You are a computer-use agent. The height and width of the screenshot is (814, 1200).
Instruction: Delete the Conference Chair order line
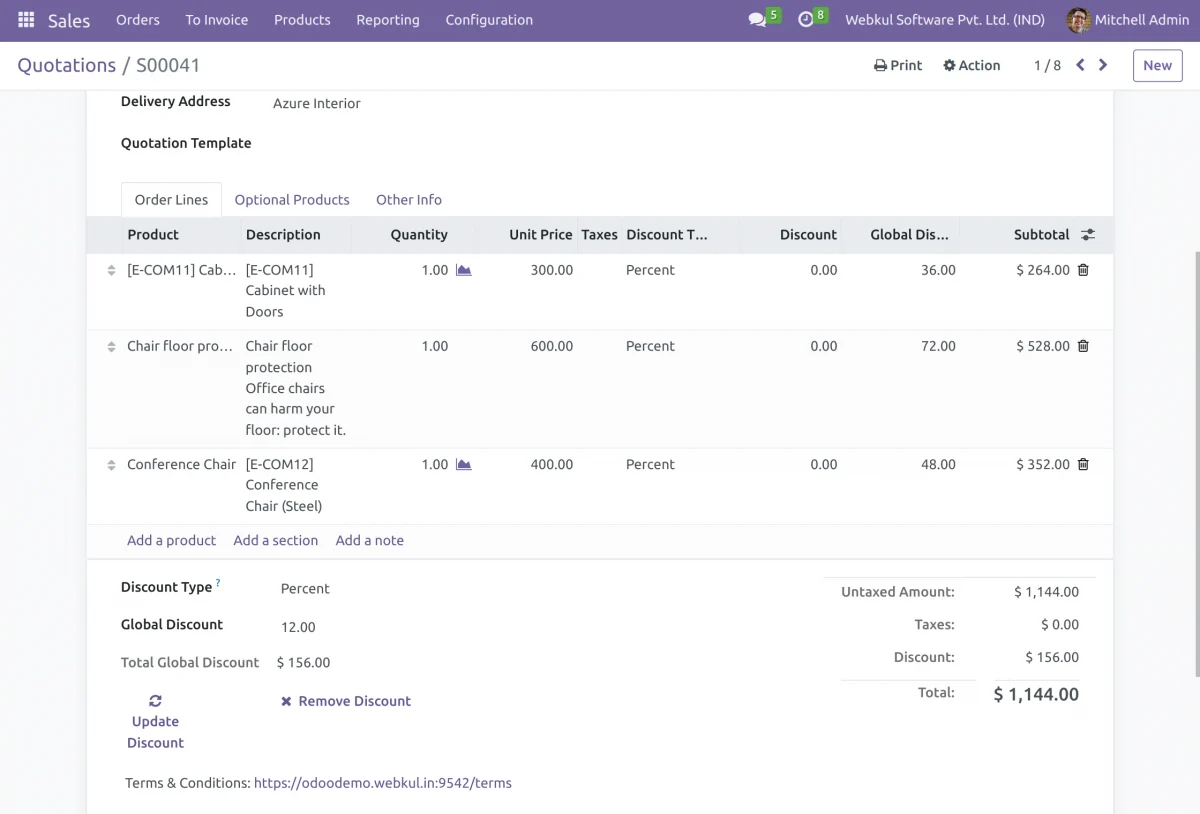tap(1083, 464)
